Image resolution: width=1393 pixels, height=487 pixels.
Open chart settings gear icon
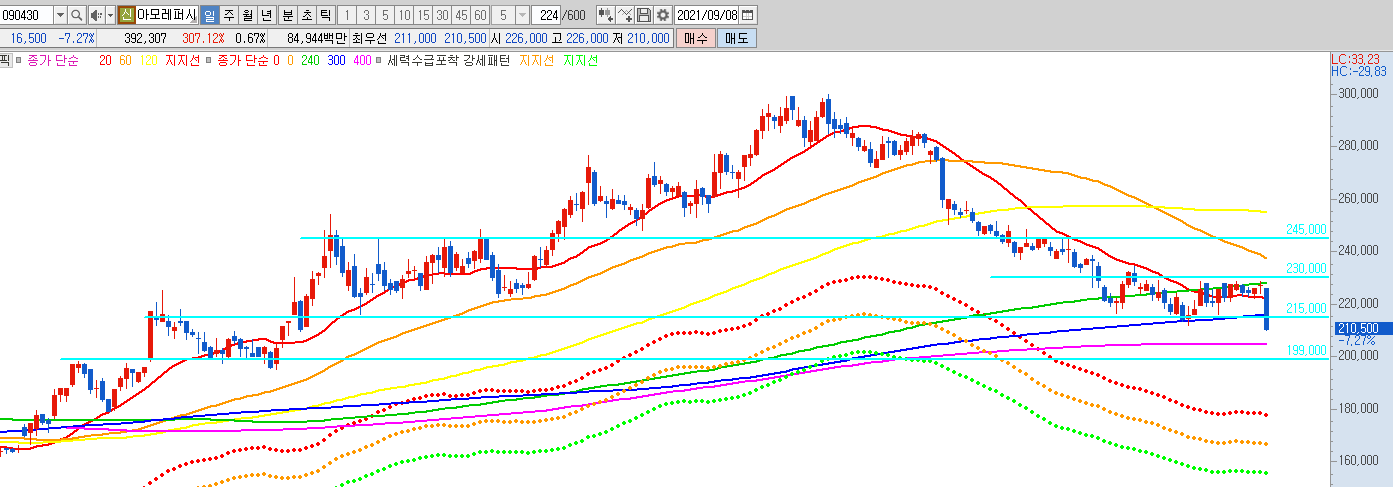[x=662, y=15]
